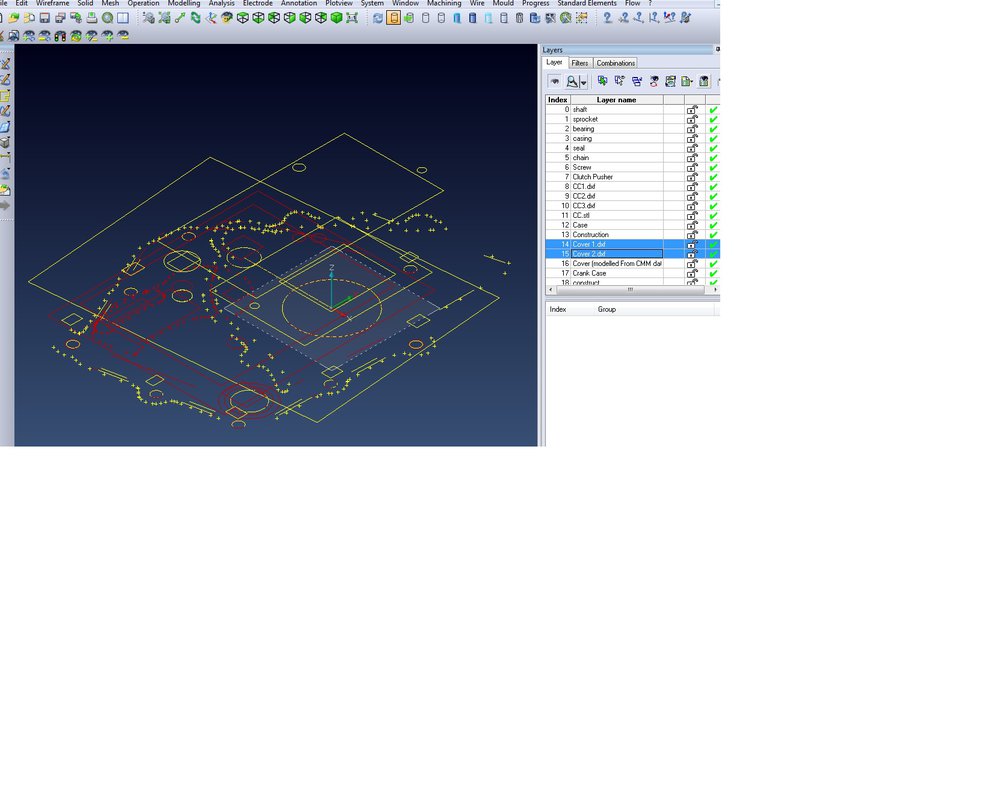Toggle the lock icon for sprocket layer
Screen dimensions: 1000x798
pos(692,119)
